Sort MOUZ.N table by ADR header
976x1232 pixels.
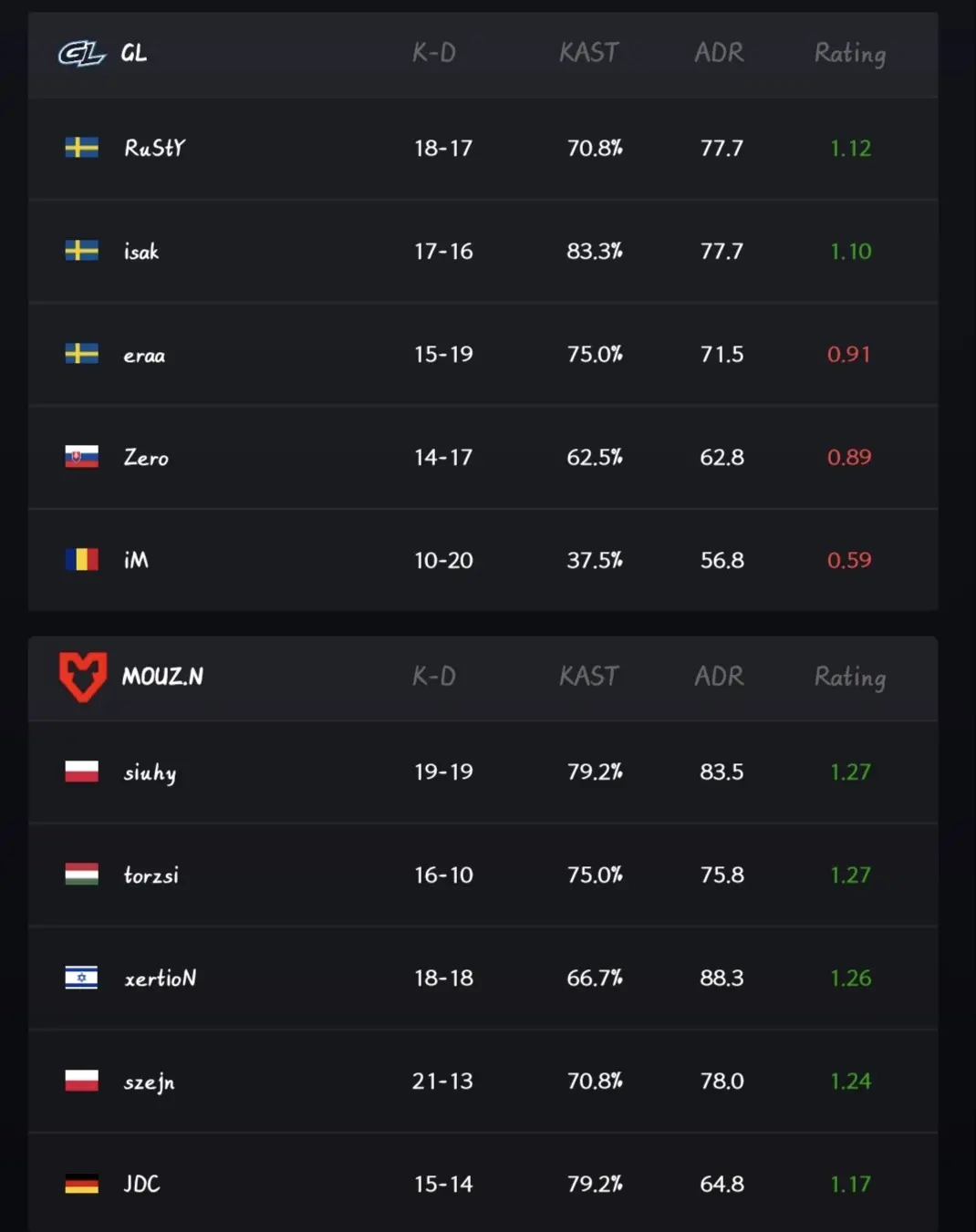click(x=719, y=676)
